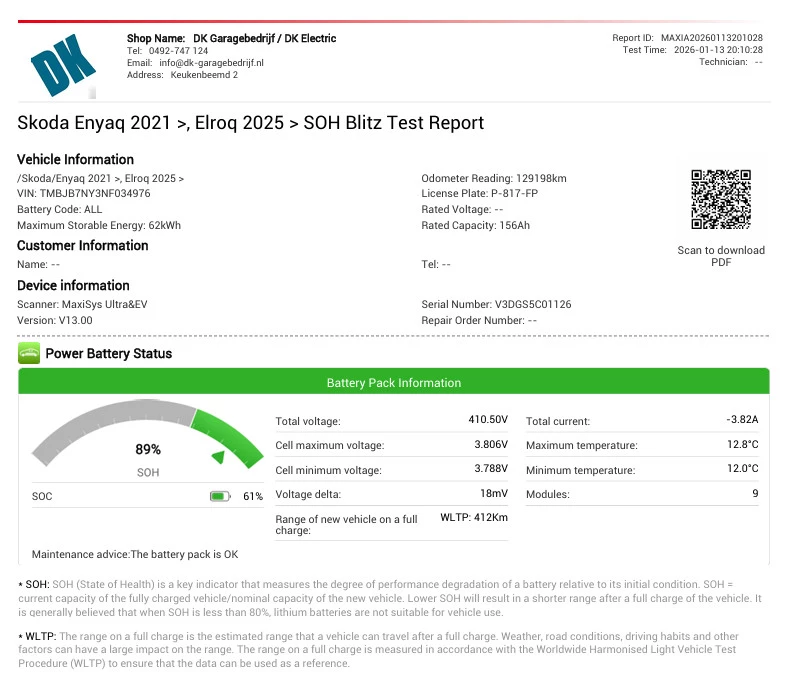
Task: Click the Power Battery Status section heading
Action: pyautogui.click(x=109, y=353)
